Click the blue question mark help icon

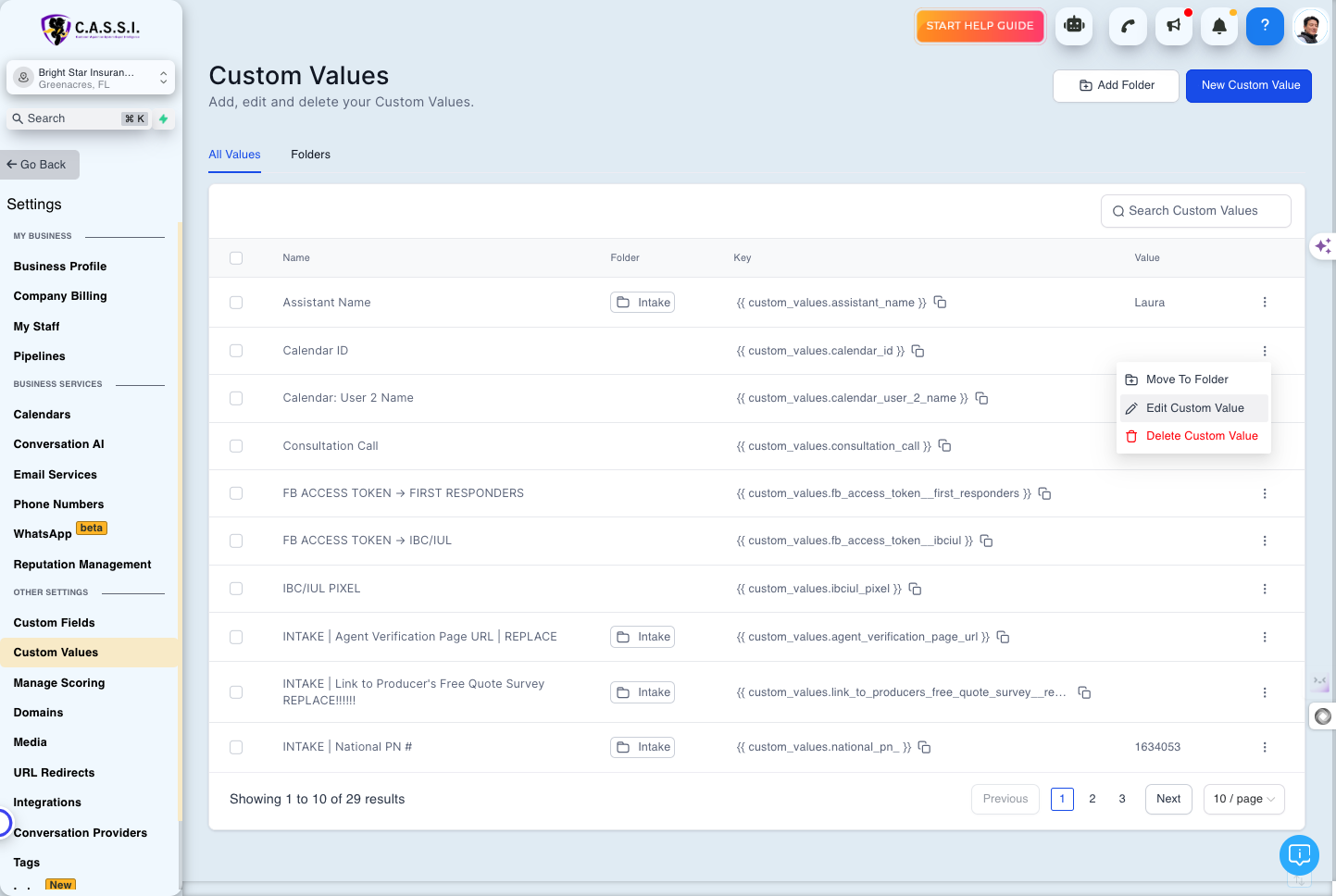tap(1265, 26)
